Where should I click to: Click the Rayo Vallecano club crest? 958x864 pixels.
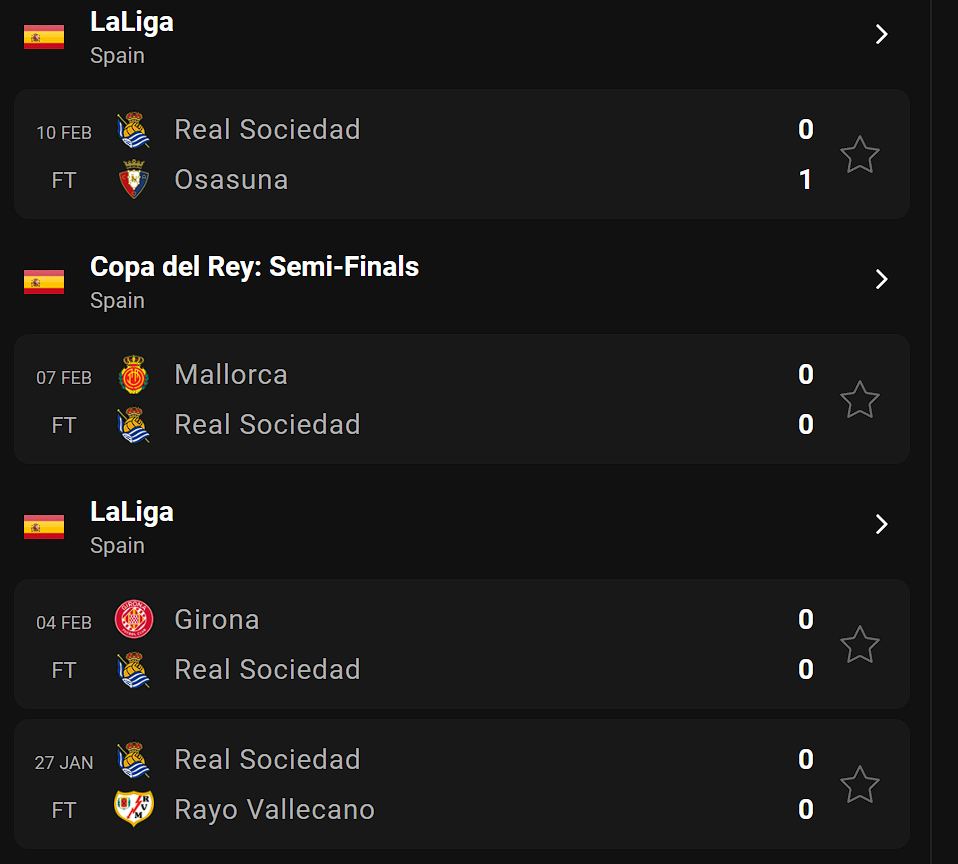coord(133,809)
